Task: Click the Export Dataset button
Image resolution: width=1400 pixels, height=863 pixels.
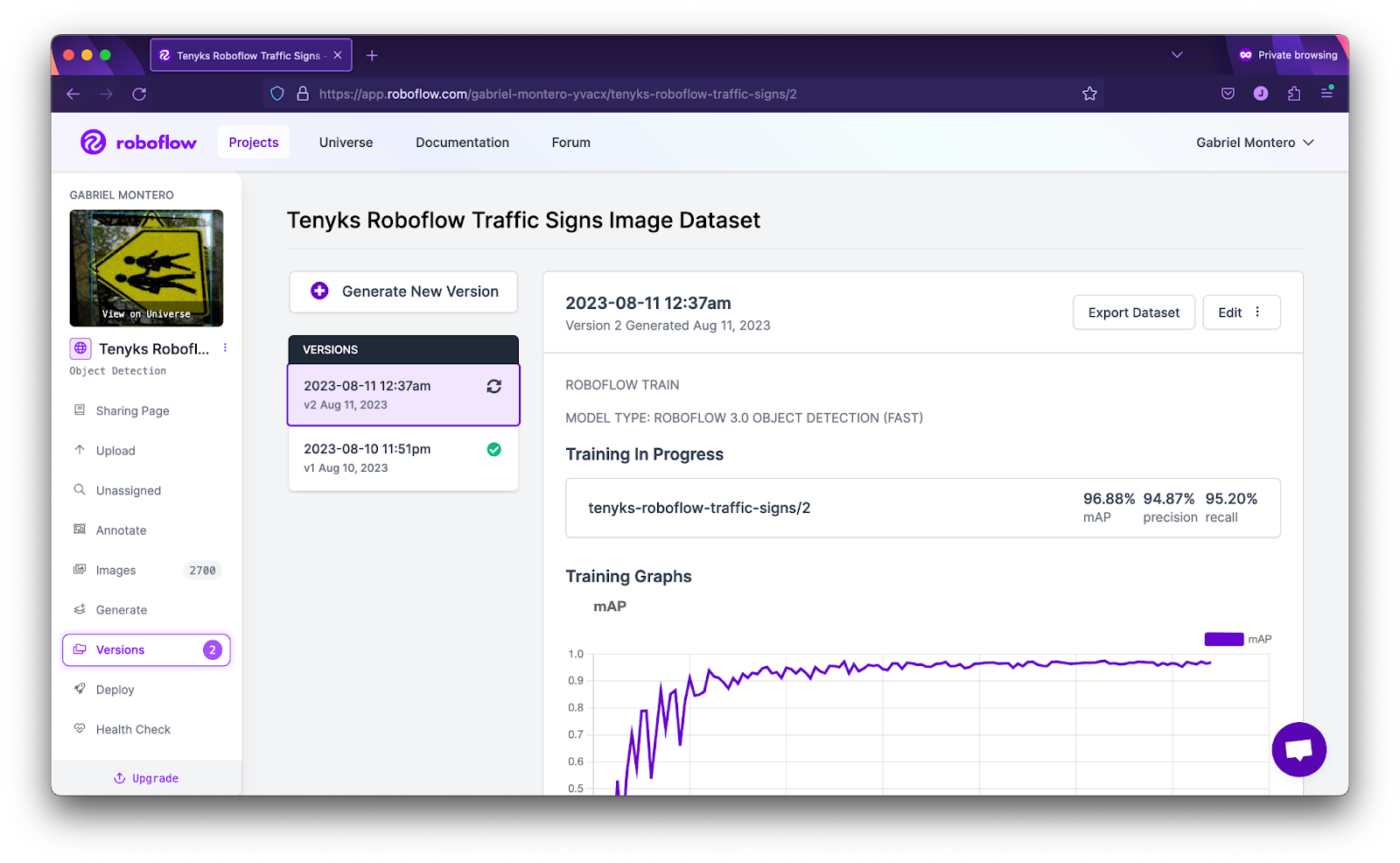Action: 1133,312
